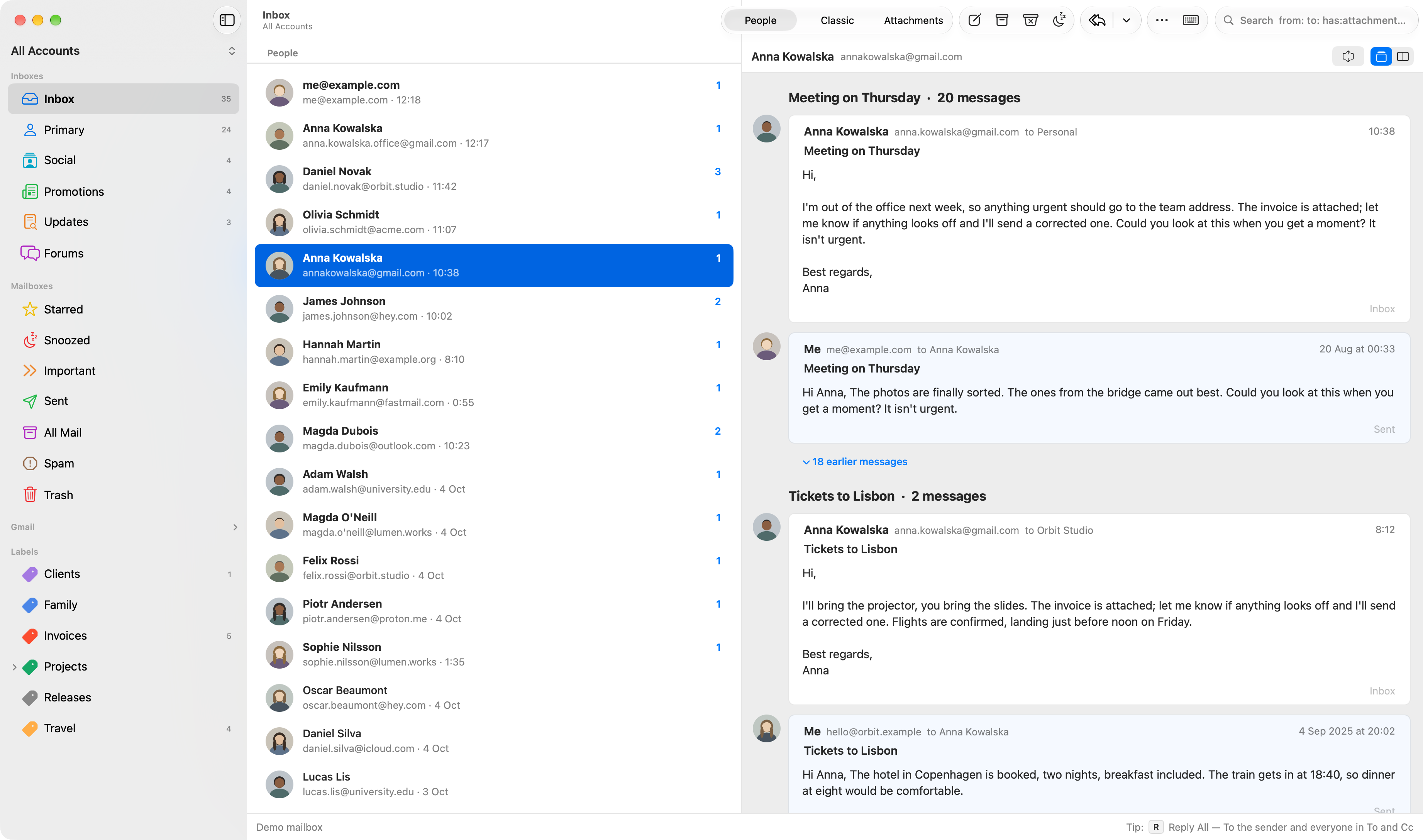Open Sophie Nilsson's conversation
This screenshot has width=1423, height=840.
point(494,654)
